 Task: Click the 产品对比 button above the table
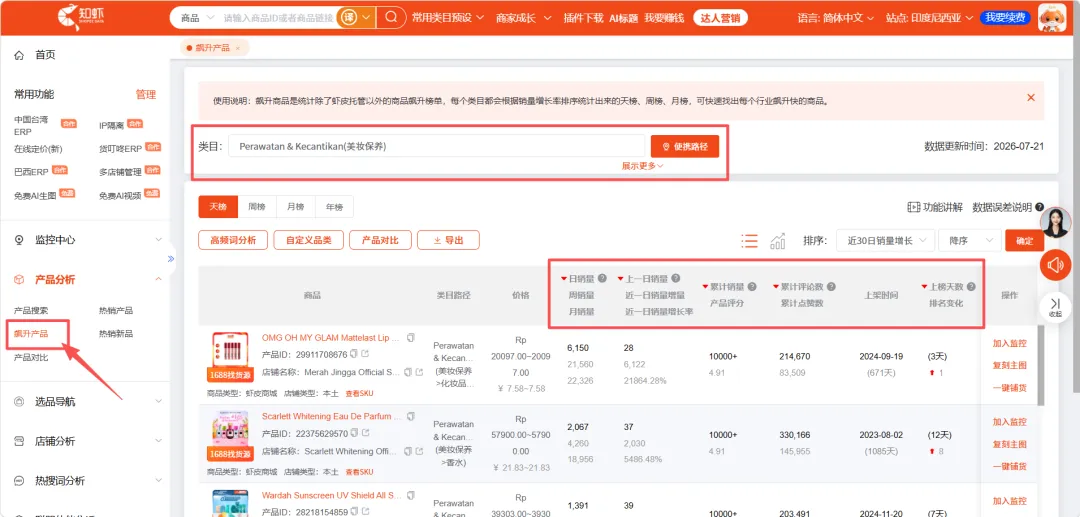click(x=380, y=240)
